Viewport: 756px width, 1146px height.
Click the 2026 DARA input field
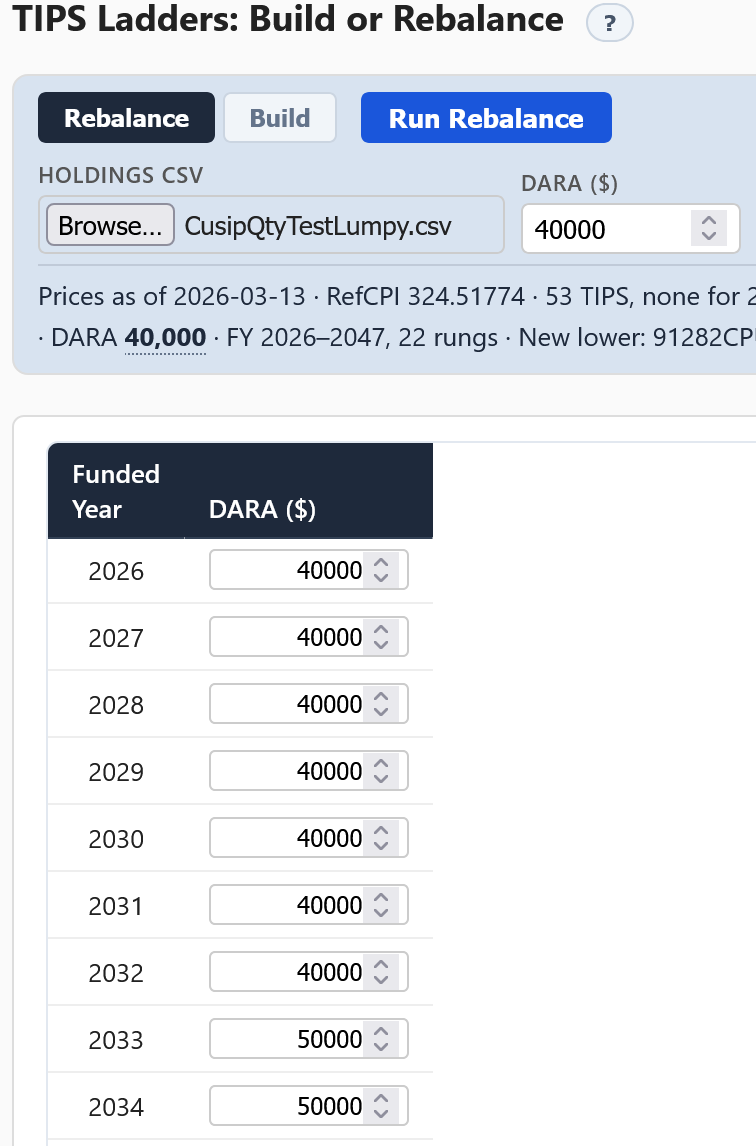[x=309, y=570]
